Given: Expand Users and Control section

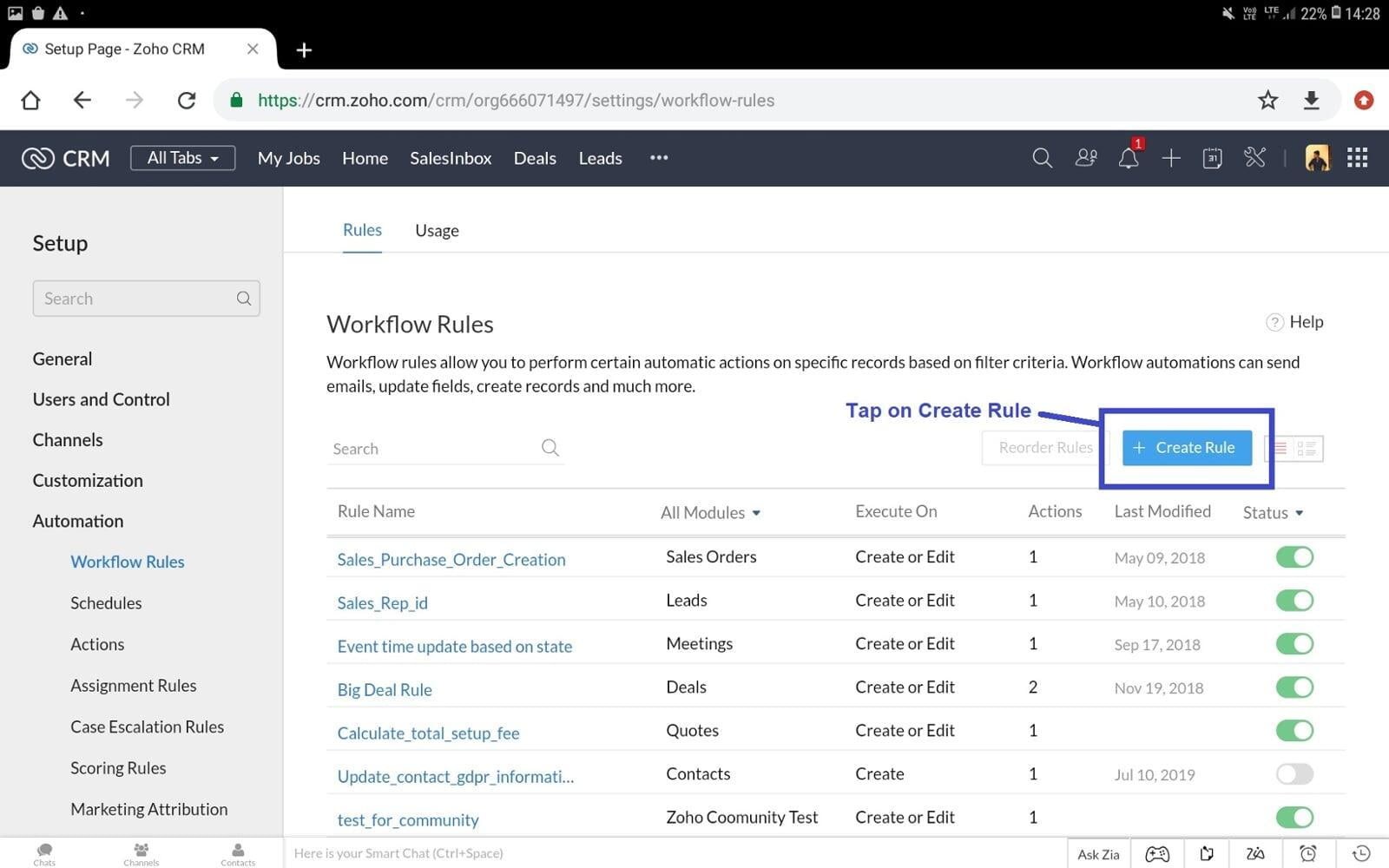Looking at the screenshot, I should (x=101, y=399).
